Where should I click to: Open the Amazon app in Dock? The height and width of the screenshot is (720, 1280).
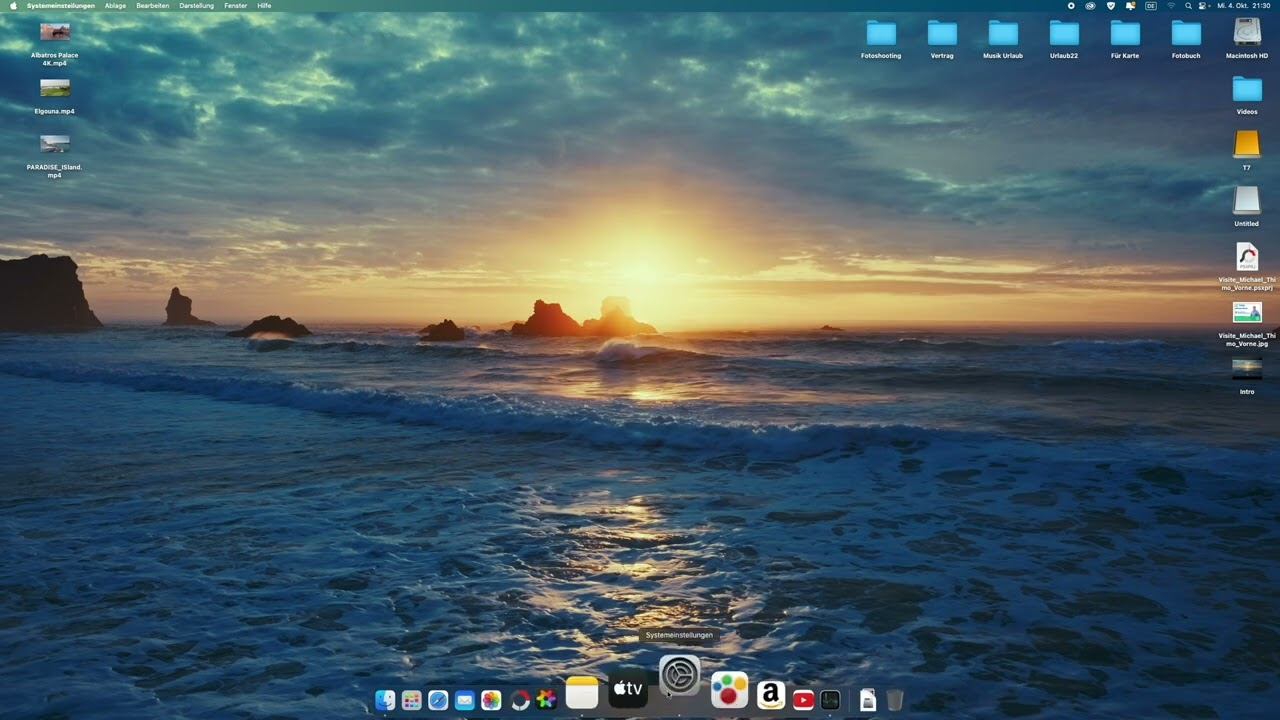[771, 695]
